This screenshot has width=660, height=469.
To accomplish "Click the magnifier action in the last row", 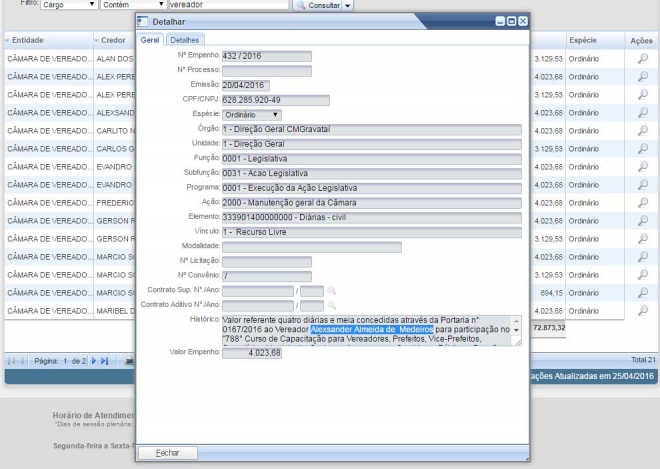I will [642, 311].
